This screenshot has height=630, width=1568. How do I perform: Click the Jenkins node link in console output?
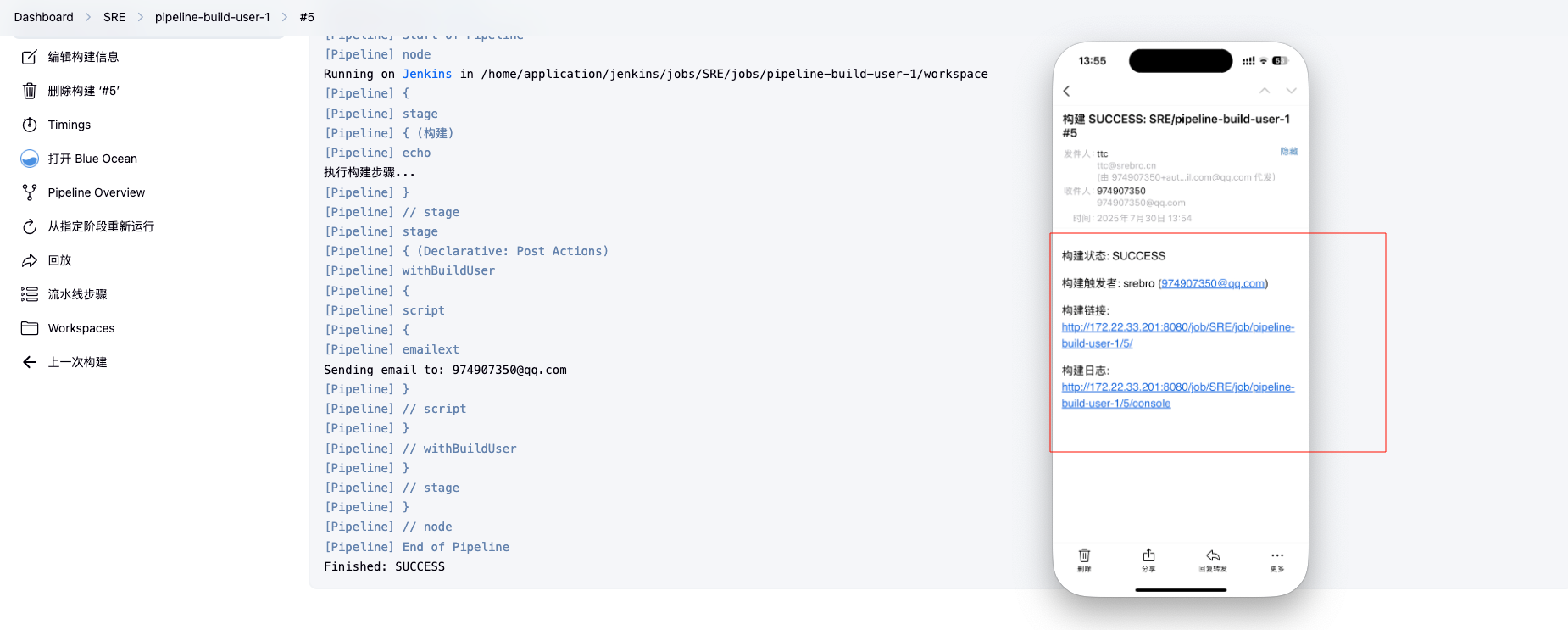coord(426,74)
